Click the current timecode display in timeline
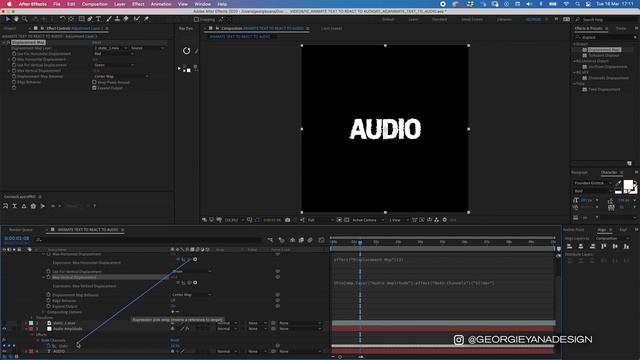Viewport: 640px width, 360px height. [x=17, y=238]
